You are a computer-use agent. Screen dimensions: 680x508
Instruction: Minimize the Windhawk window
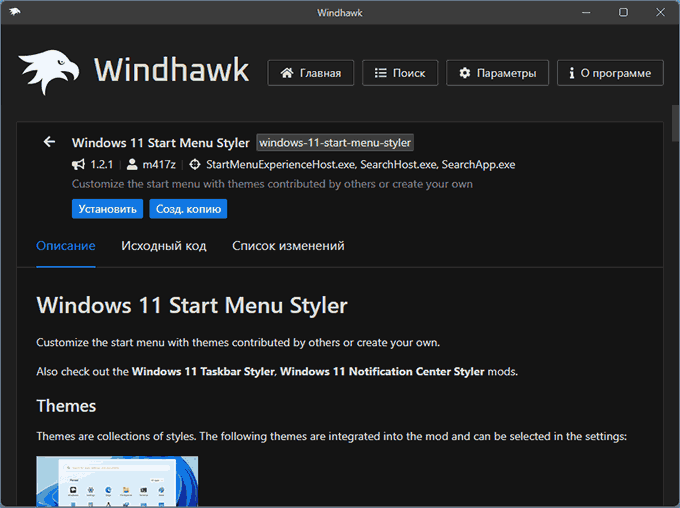[x=586, y=12]
